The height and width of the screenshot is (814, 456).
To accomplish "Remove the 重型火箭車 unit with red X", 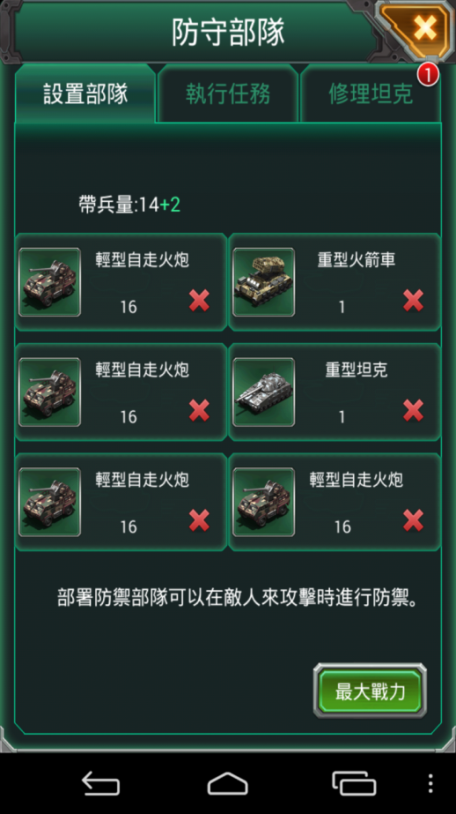I will coord(413,301).
